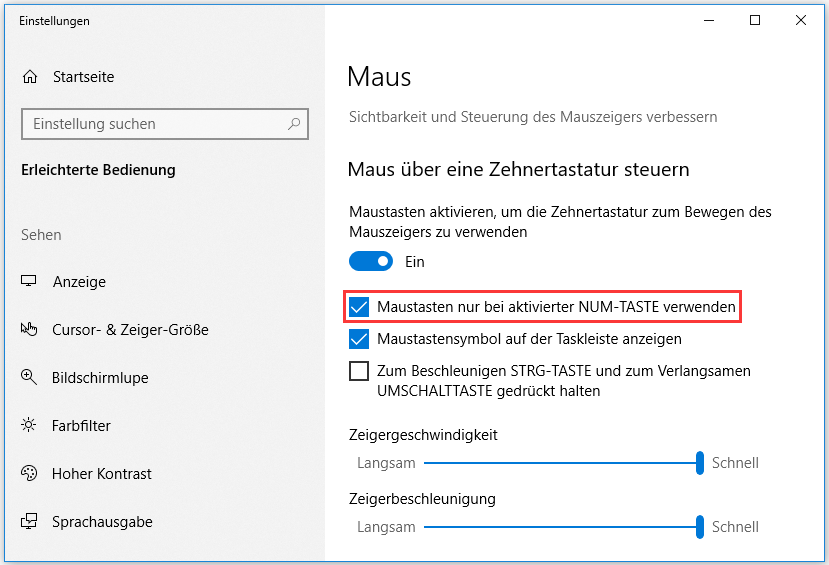This screenshot has width=829, height=565.
Task: Close the Einstellungen window
Action: [x=801, y=21]
